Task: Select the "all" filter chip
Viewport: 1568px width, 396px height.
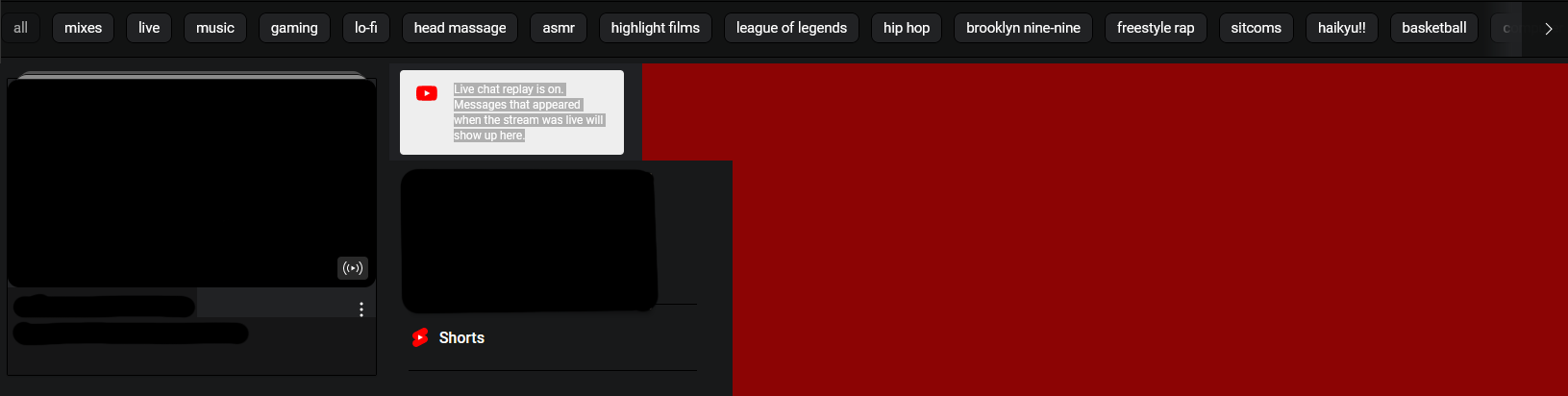Action: 20,28
